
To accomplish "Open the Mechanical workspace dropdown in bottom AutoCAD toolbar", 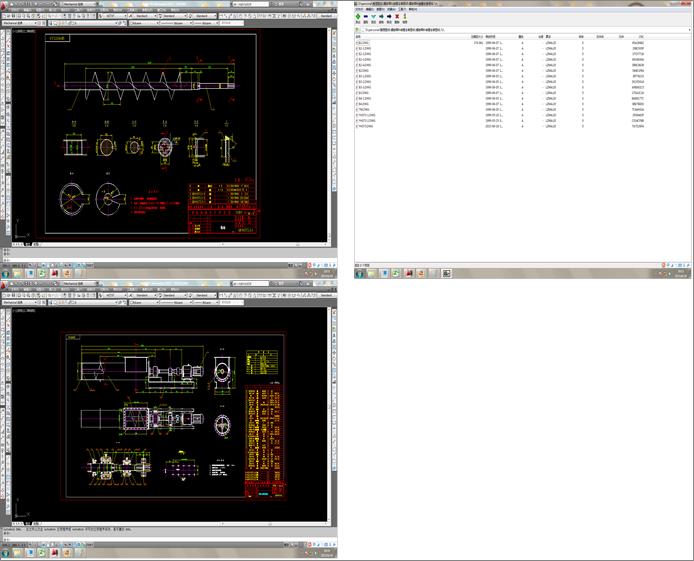I will (20, 303).
